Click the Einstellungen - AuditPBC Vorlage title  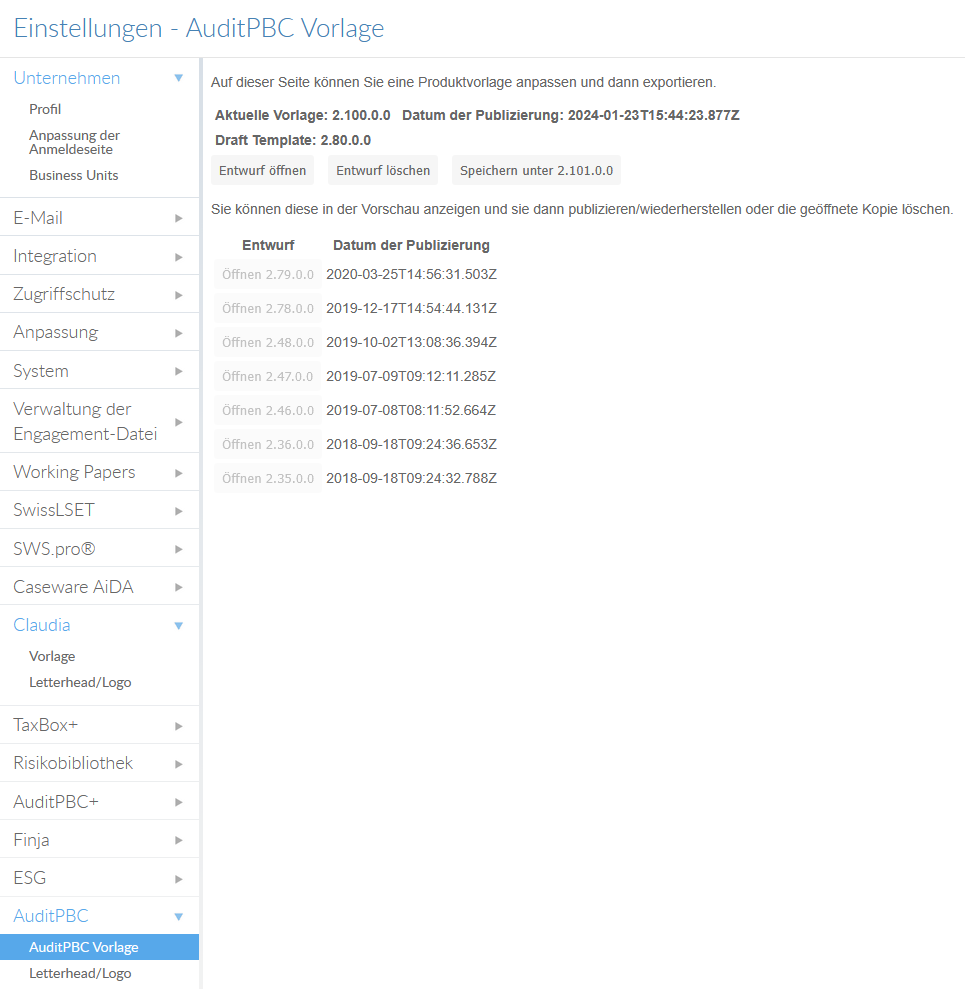coord(199,28)
